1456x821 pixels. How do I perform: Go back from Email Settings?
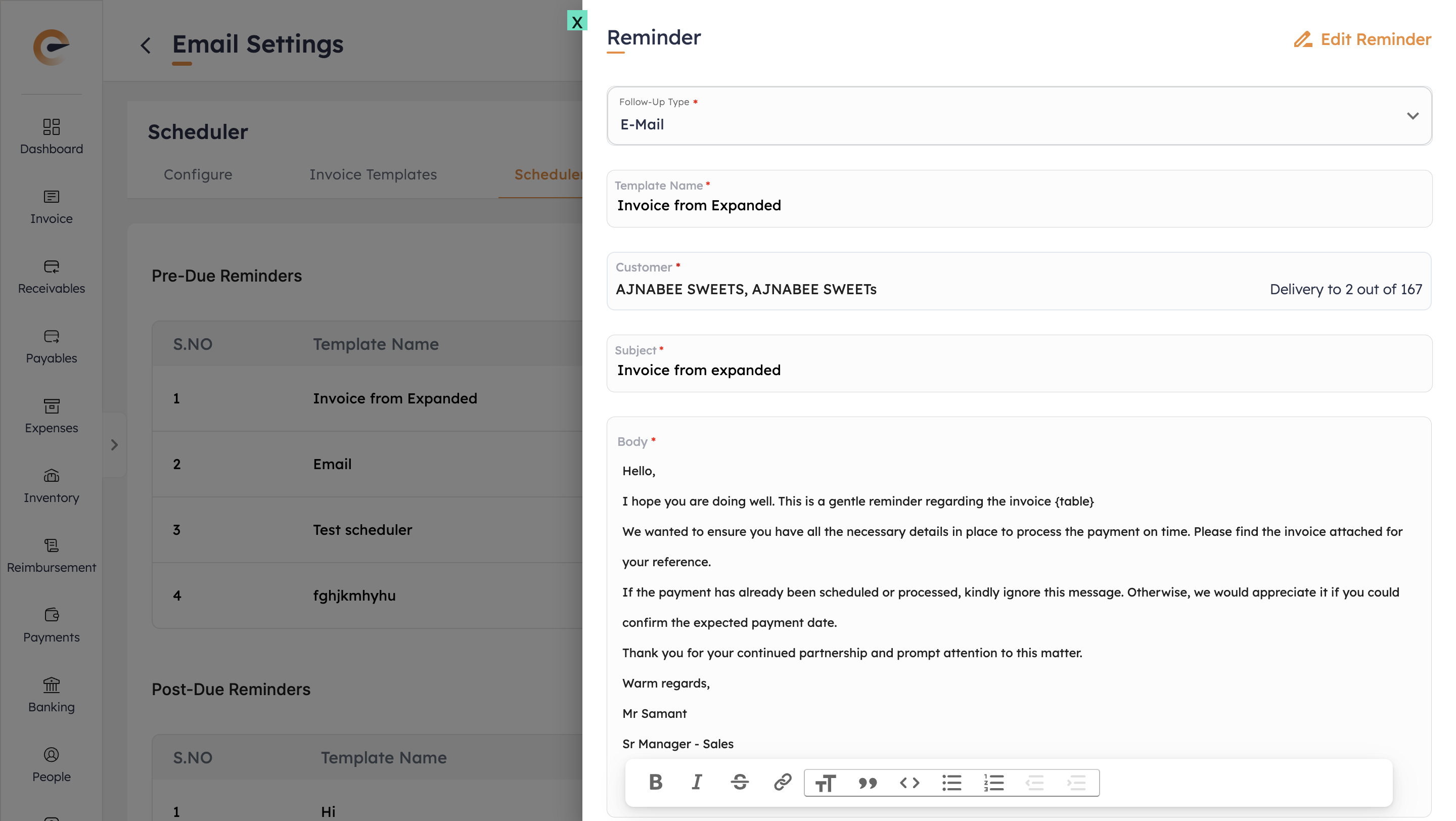coord(146,45)
